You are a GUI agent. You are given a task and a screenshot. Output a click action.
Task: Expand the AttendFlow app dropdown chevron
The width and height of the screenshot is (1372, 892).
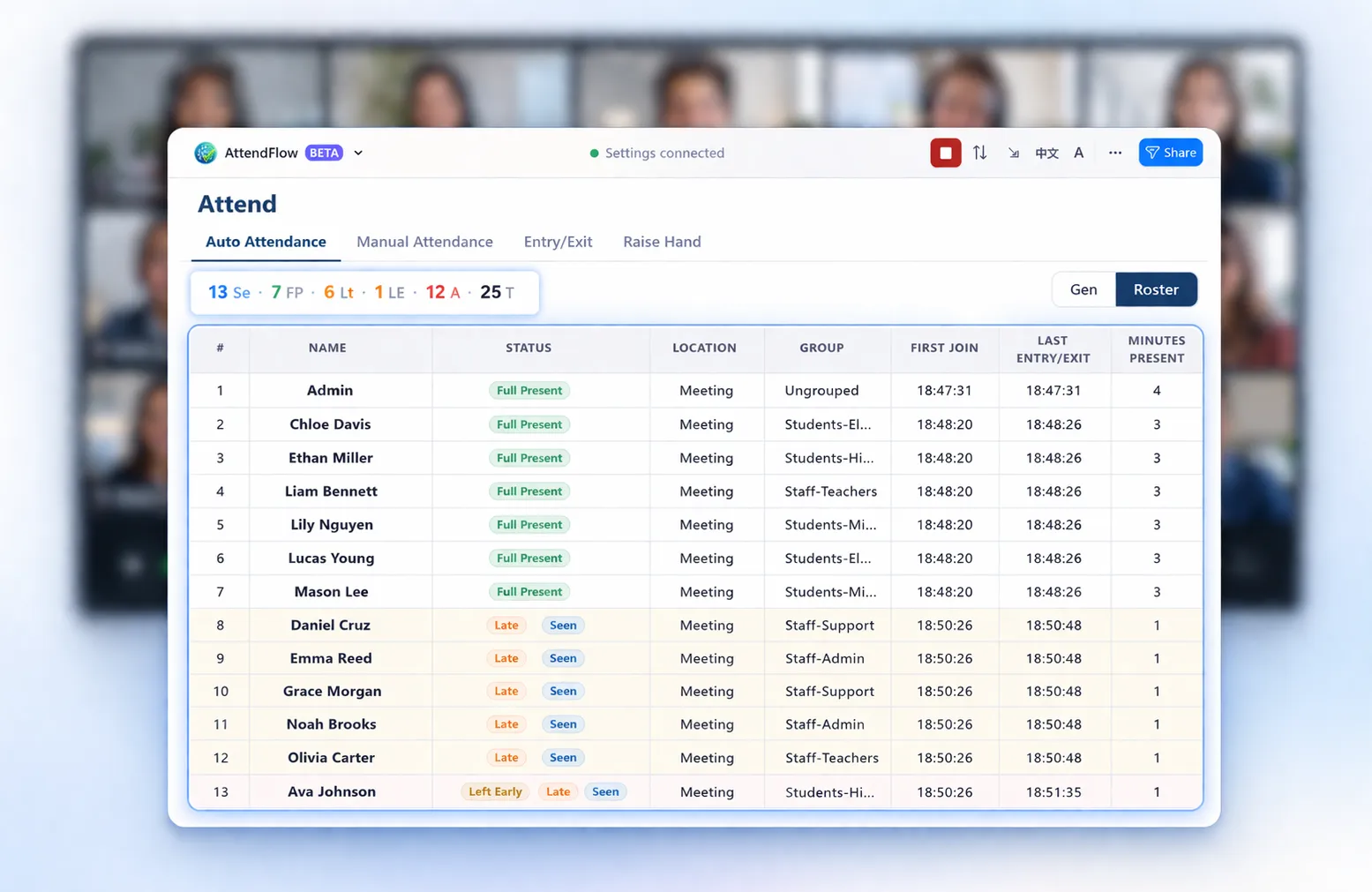(358, 152)
